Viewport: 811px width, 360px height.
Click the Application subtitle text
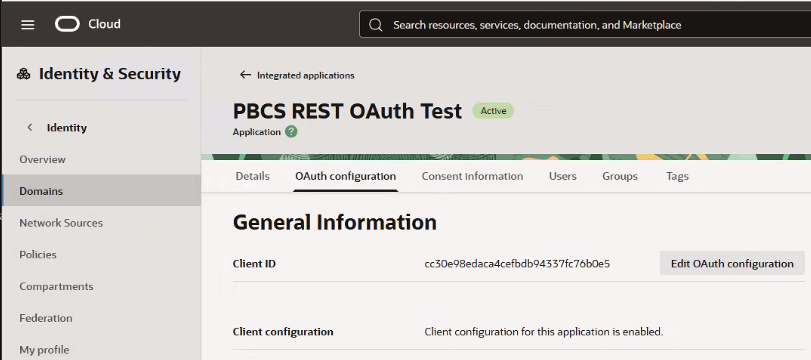257,132
